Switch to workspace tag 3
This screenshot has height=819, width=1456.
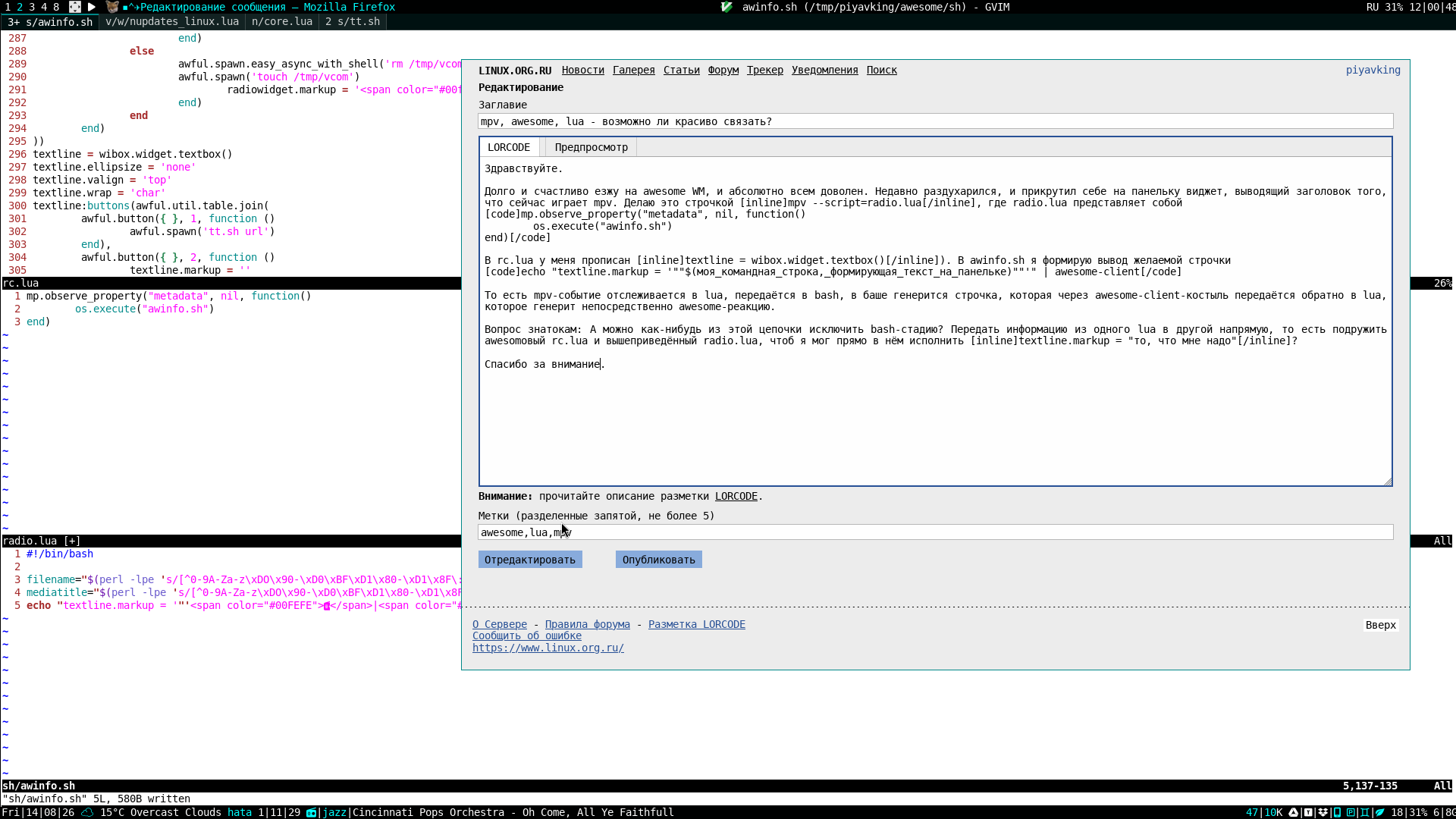pyautogui.click(x=32, y=7)
